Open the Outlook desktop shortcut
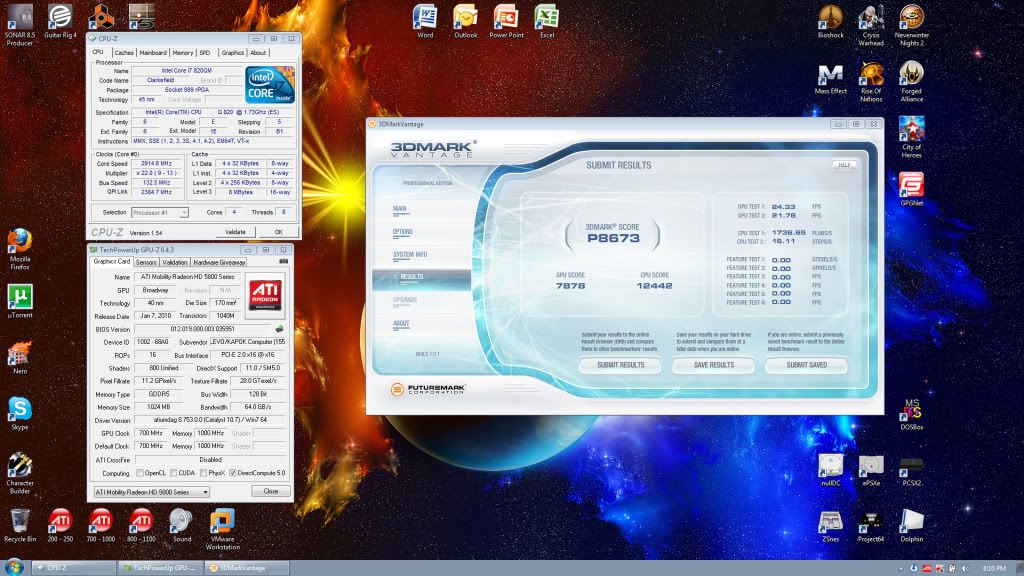 pyautogui.click(x=466, y=22)
